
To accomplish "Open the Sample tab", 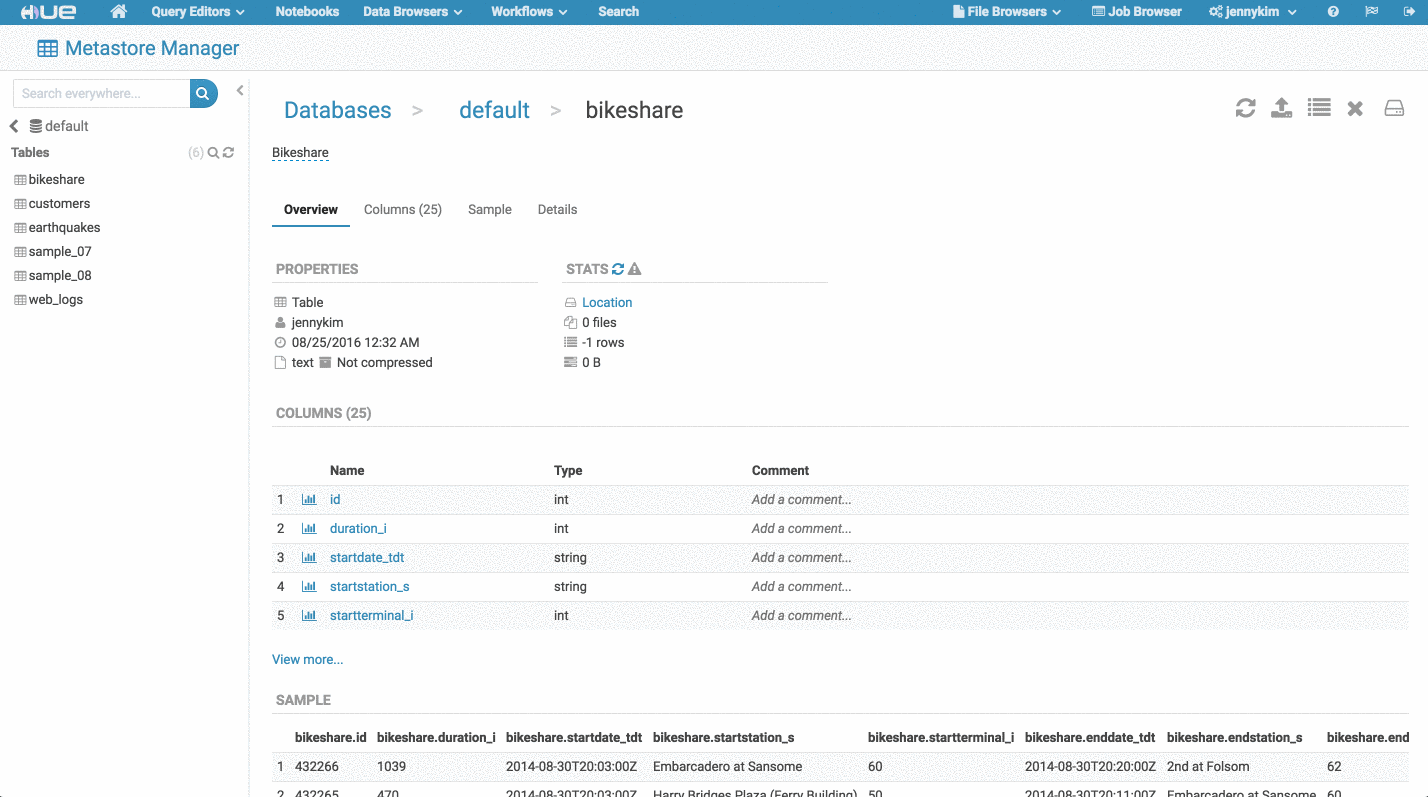I will point(489,209).
